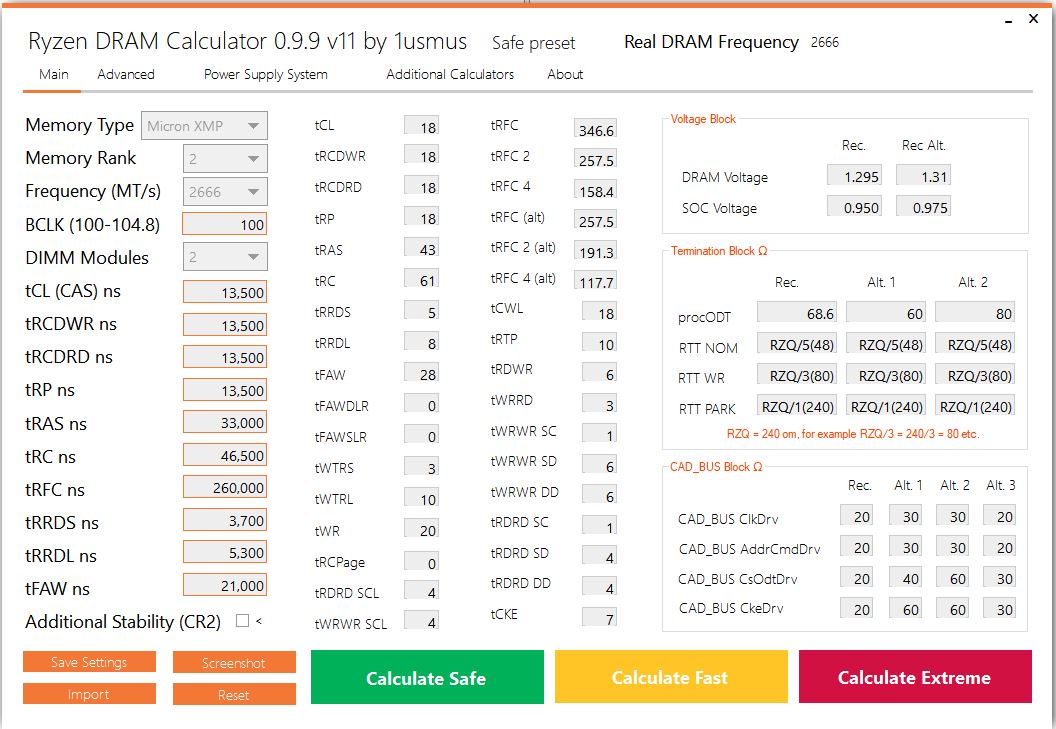1056x729 pixels.
Task: Click the yellow Calculate Fast button
Action: (671, 677)
